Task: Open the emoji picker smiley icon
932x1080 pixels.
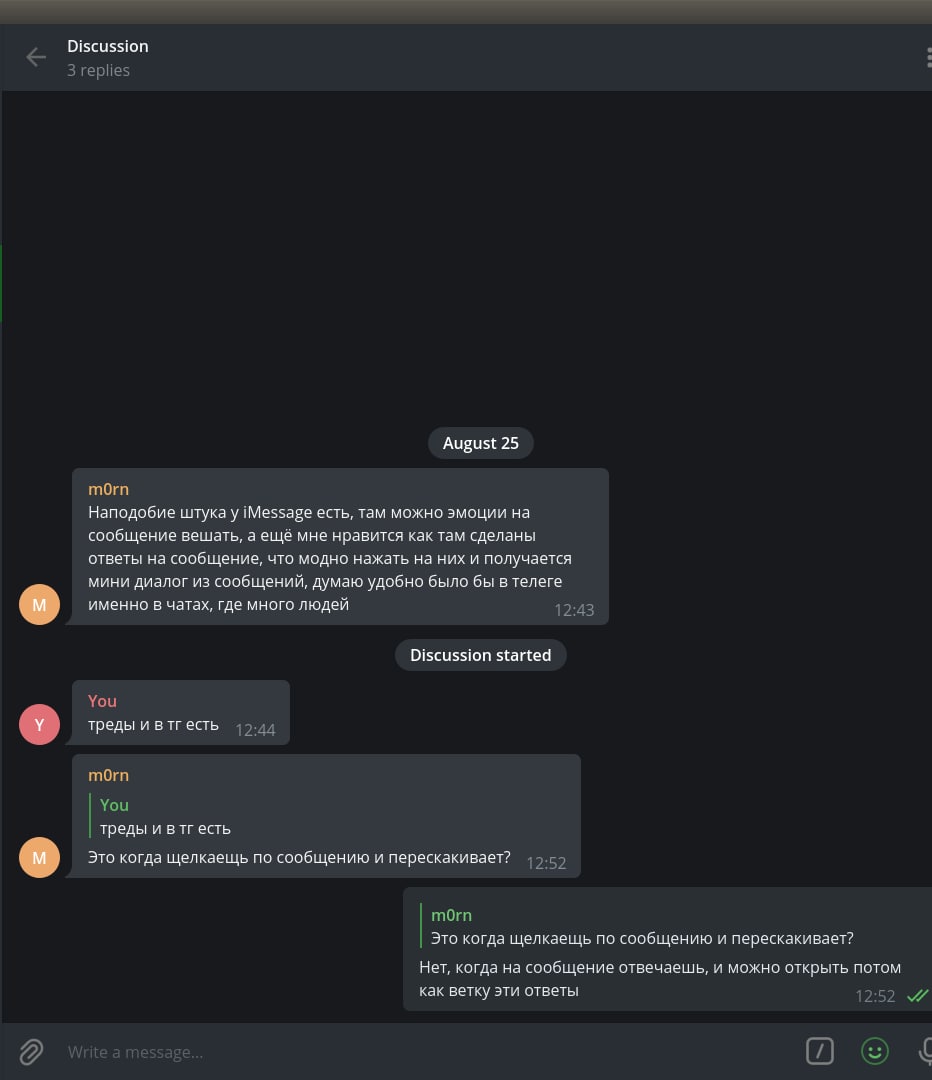Action: pyautogui.click(x=875, y=1051)
